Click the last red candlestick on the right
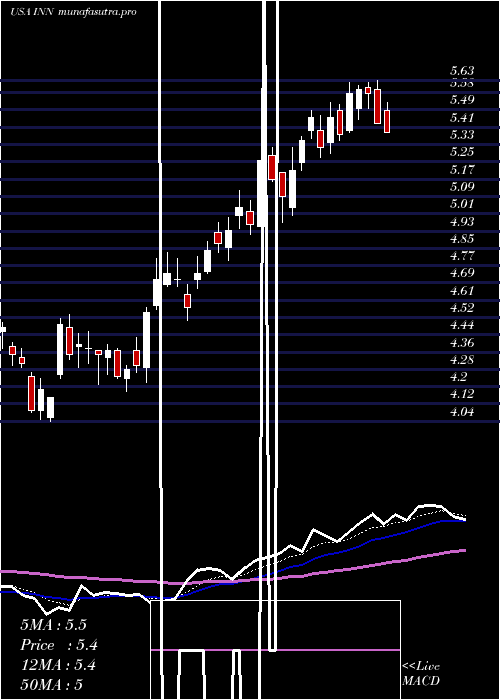 (387, 121)
